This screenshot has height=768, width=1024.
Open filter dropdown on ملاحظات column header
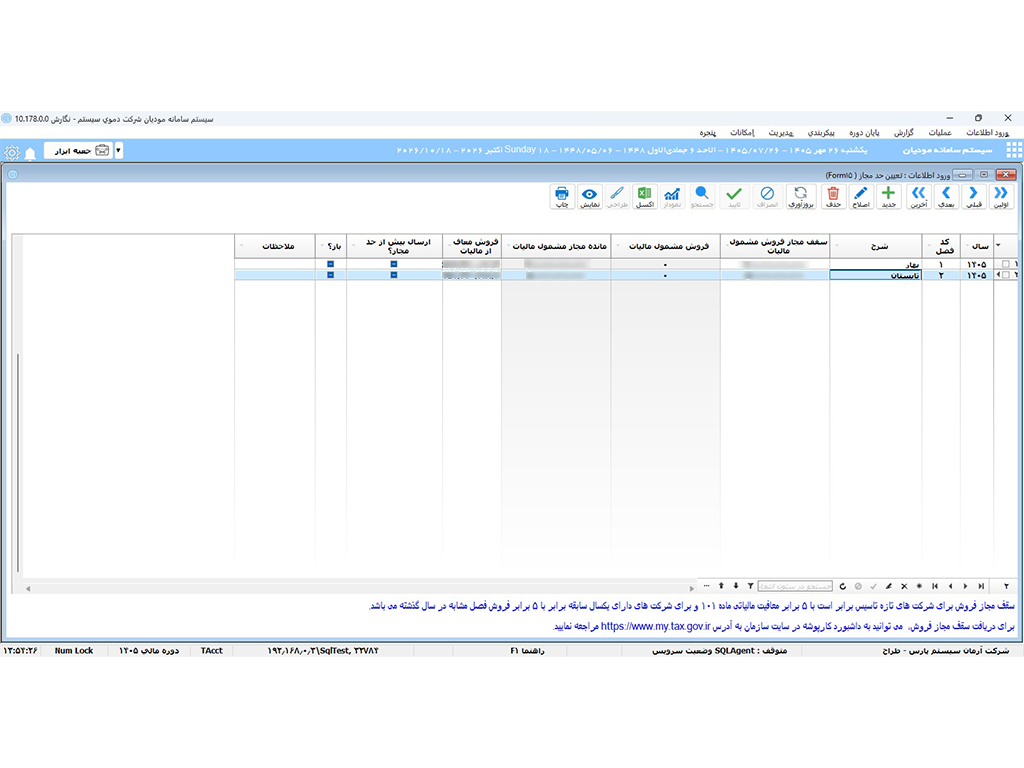click(242, 246)
